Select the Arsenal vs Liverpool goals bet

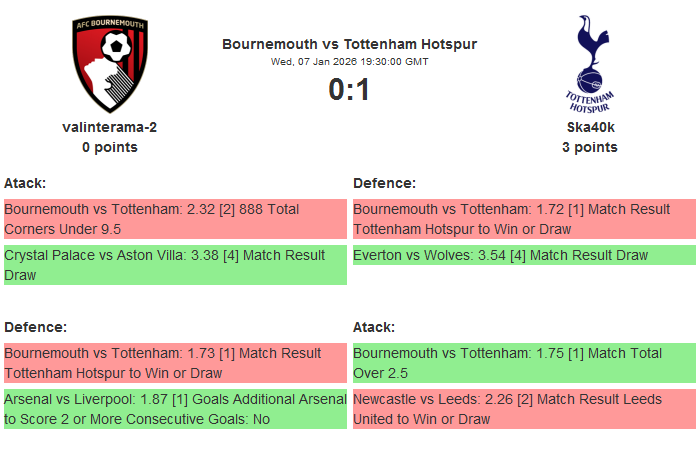(x=174, y=409)
